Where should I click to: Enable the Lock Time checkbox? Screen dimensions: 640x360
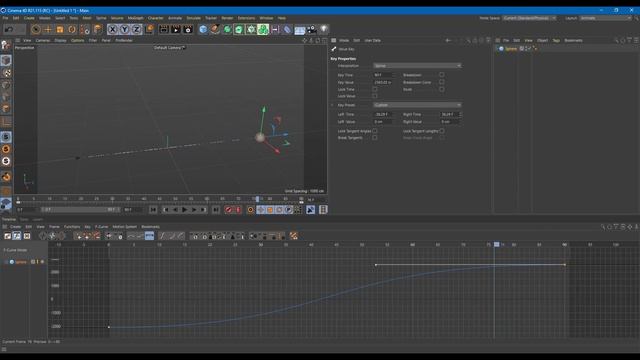point(375,89)
